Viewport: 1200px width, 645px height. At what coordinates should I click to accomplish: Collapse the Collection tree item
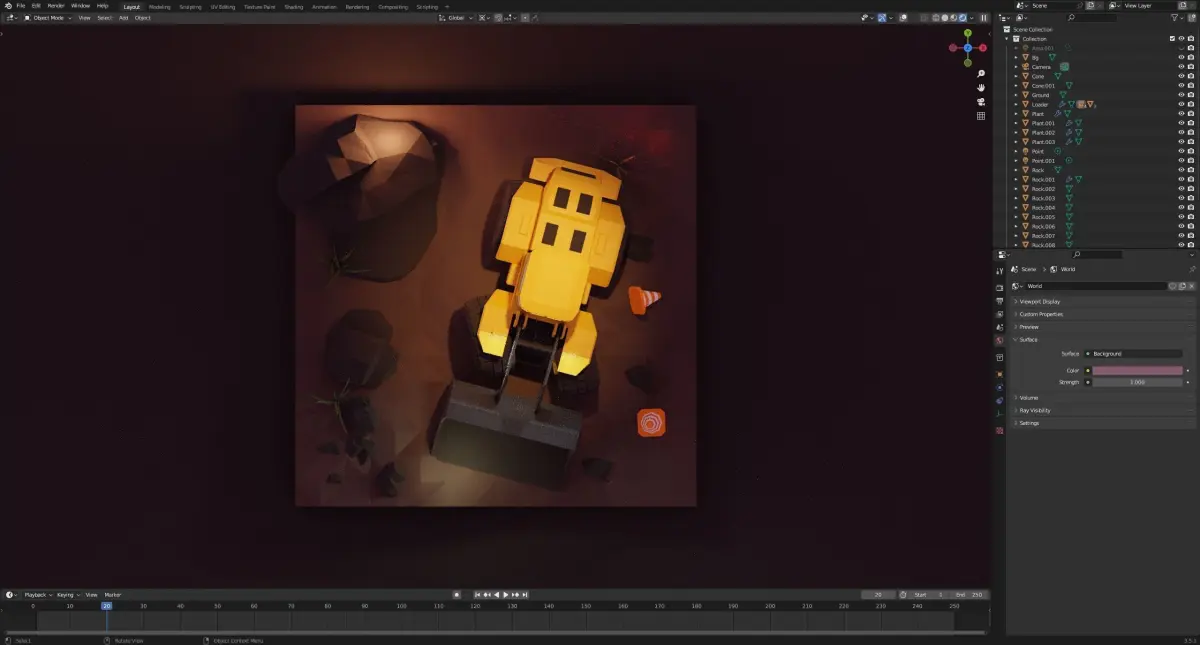1007,39
